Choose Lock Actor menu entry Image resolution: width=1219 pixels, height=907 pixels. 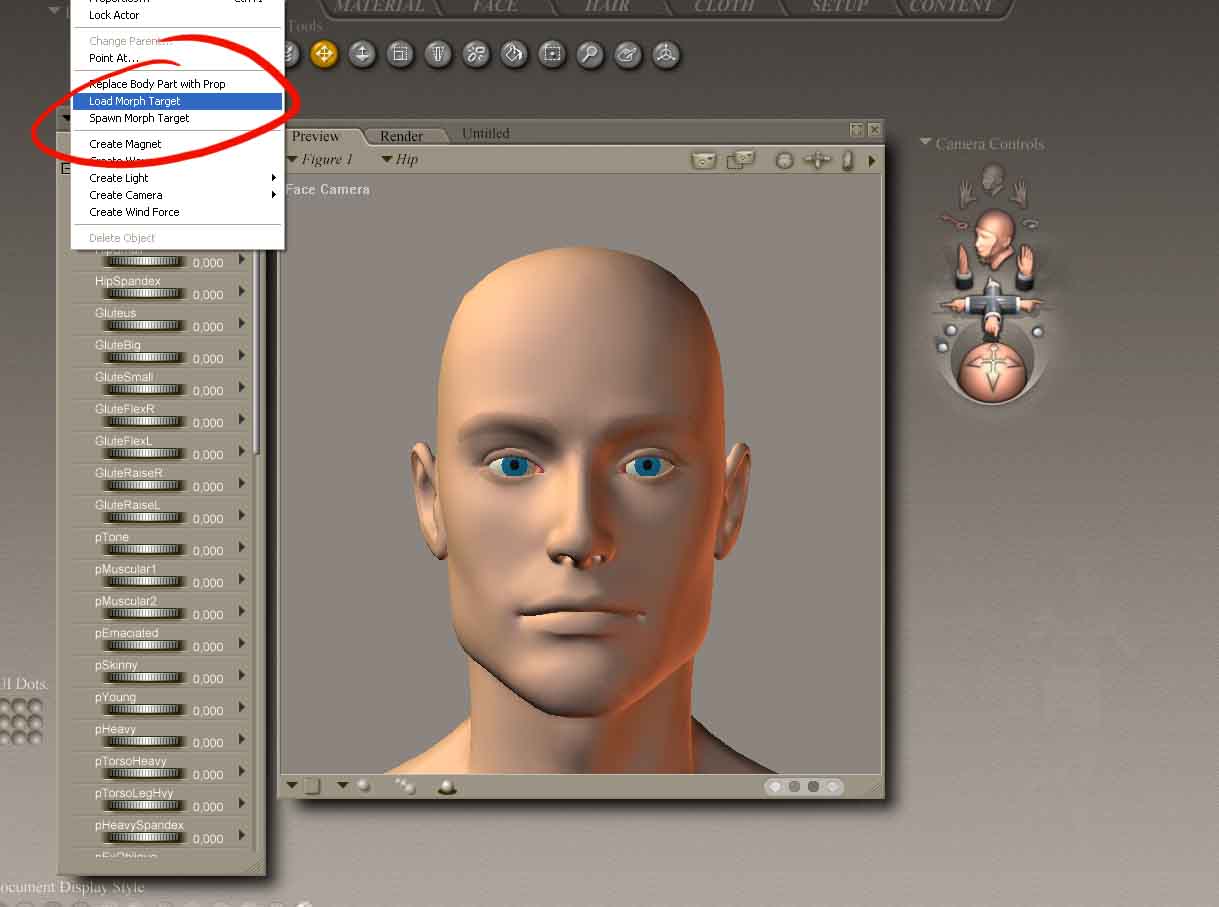pos(178,15)
